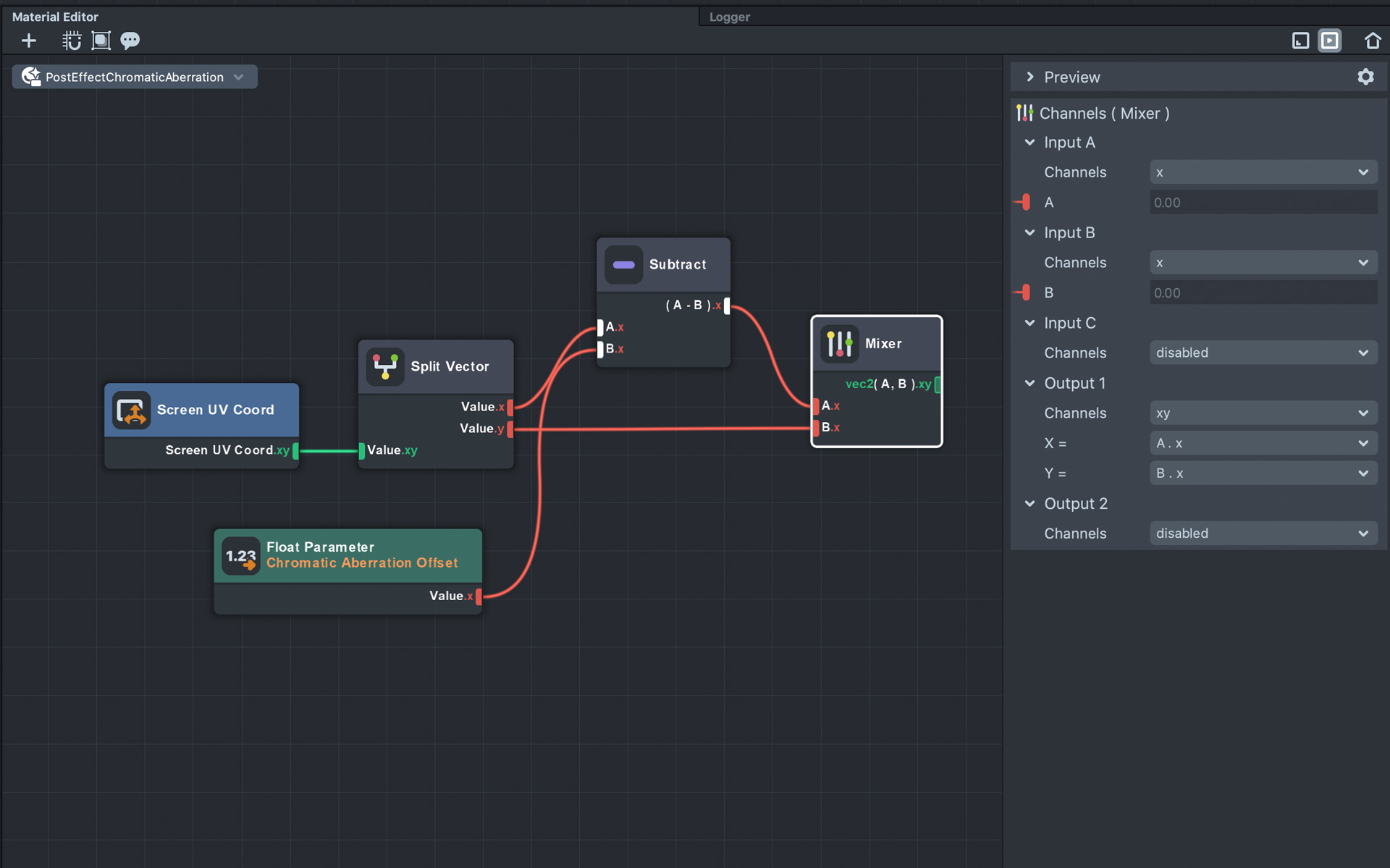Open the Output 1 X = dropdown
This screenshot has width=1390, height=868.
point(1263,443)
